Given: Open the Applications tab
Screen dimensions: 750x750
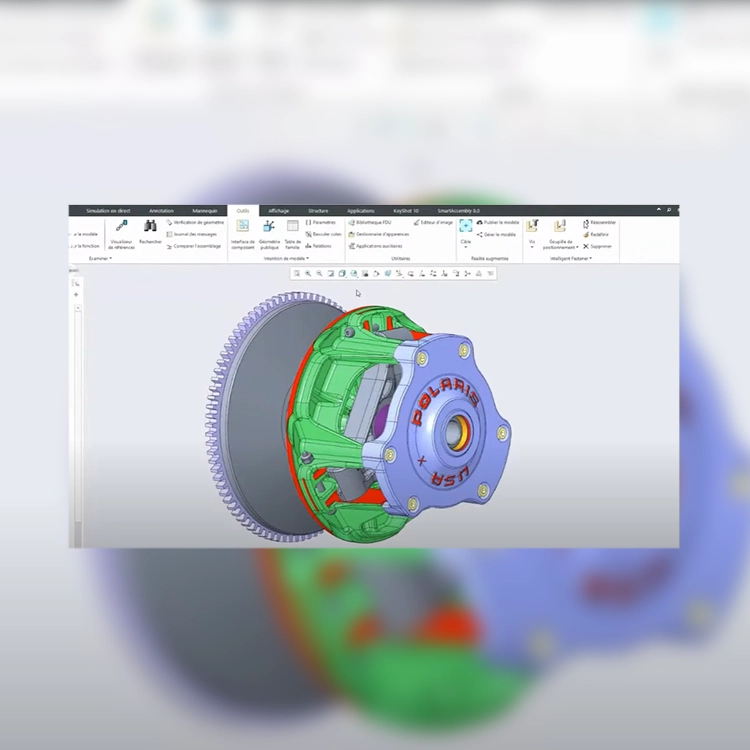Looking at the screenshot, I should point(361,210).
